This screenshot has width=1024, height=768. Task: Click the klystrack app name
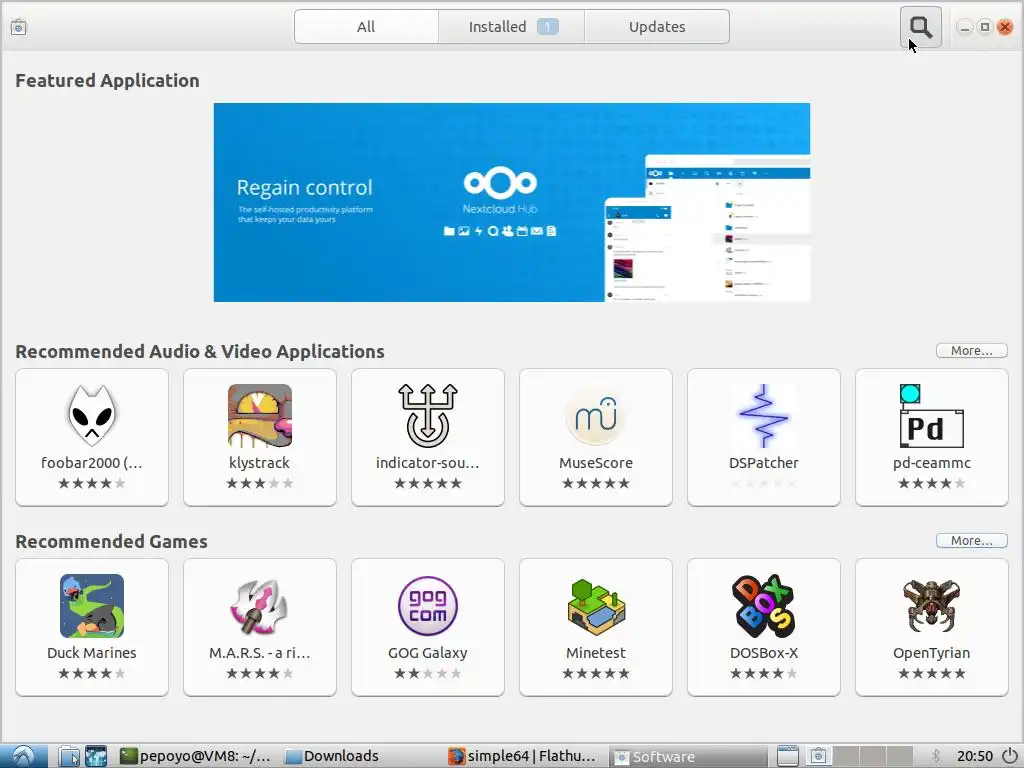(x=259, y=463)
